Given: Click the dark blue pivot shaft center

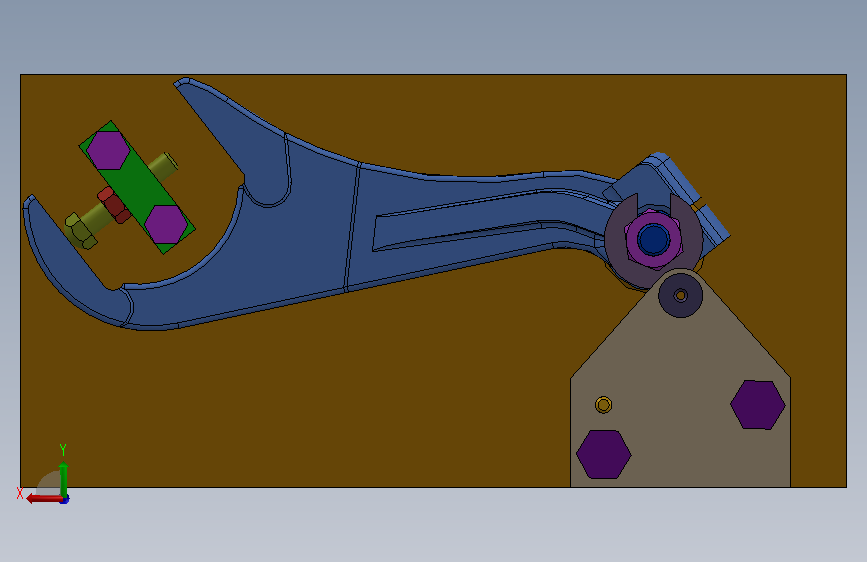Looking at the screenshot, I should (x=653, y=239).
